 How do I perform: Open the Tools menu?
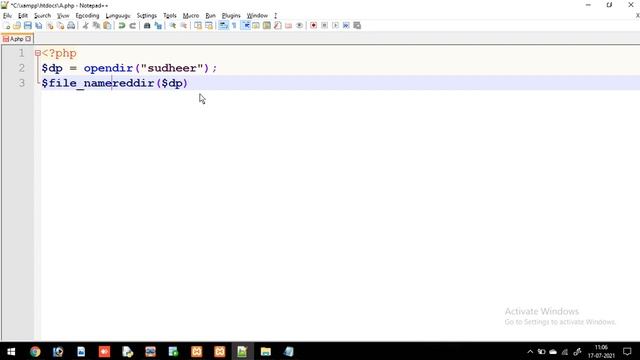[170, 16]
